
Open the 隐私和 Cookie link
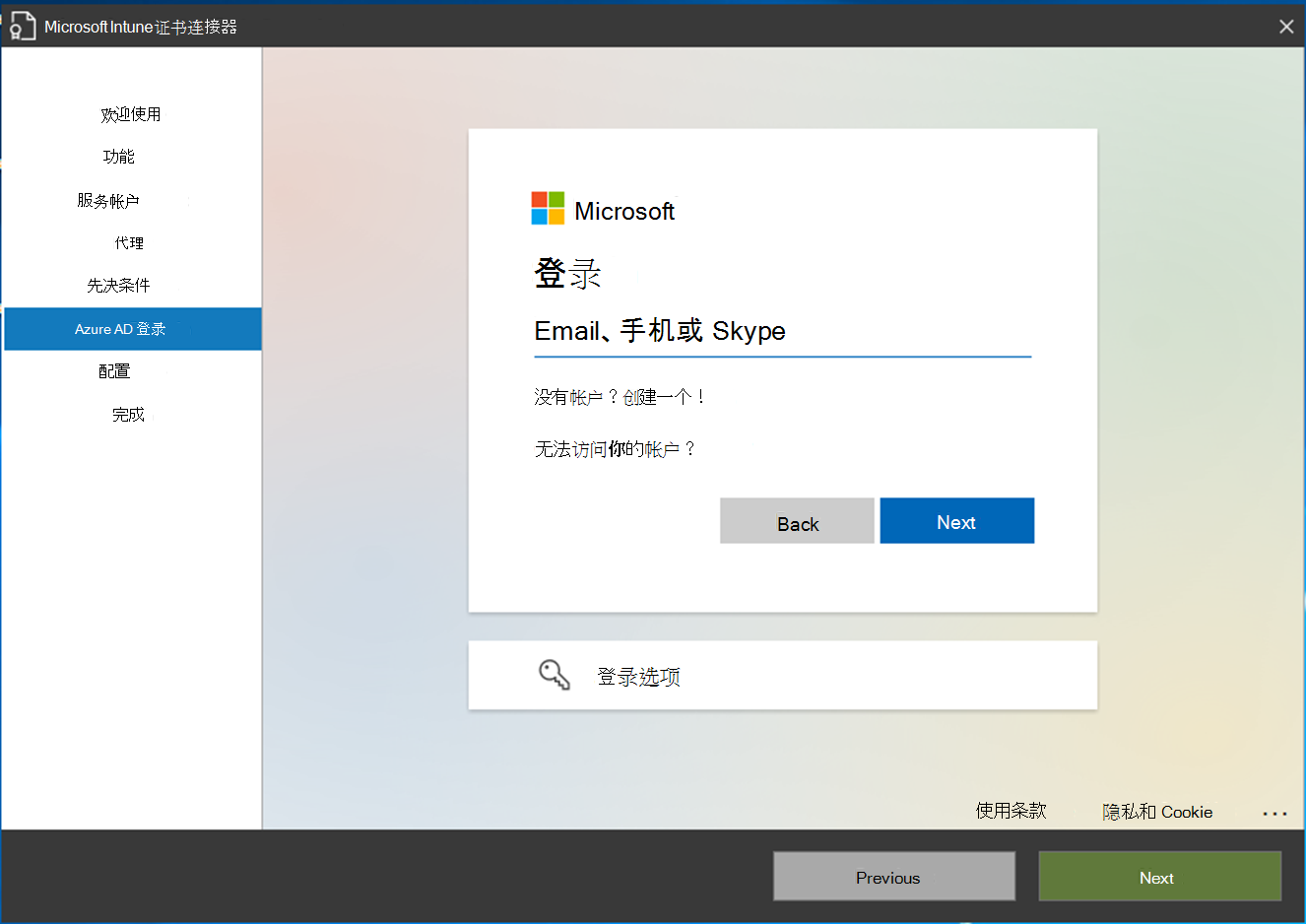pos(1157,812)
